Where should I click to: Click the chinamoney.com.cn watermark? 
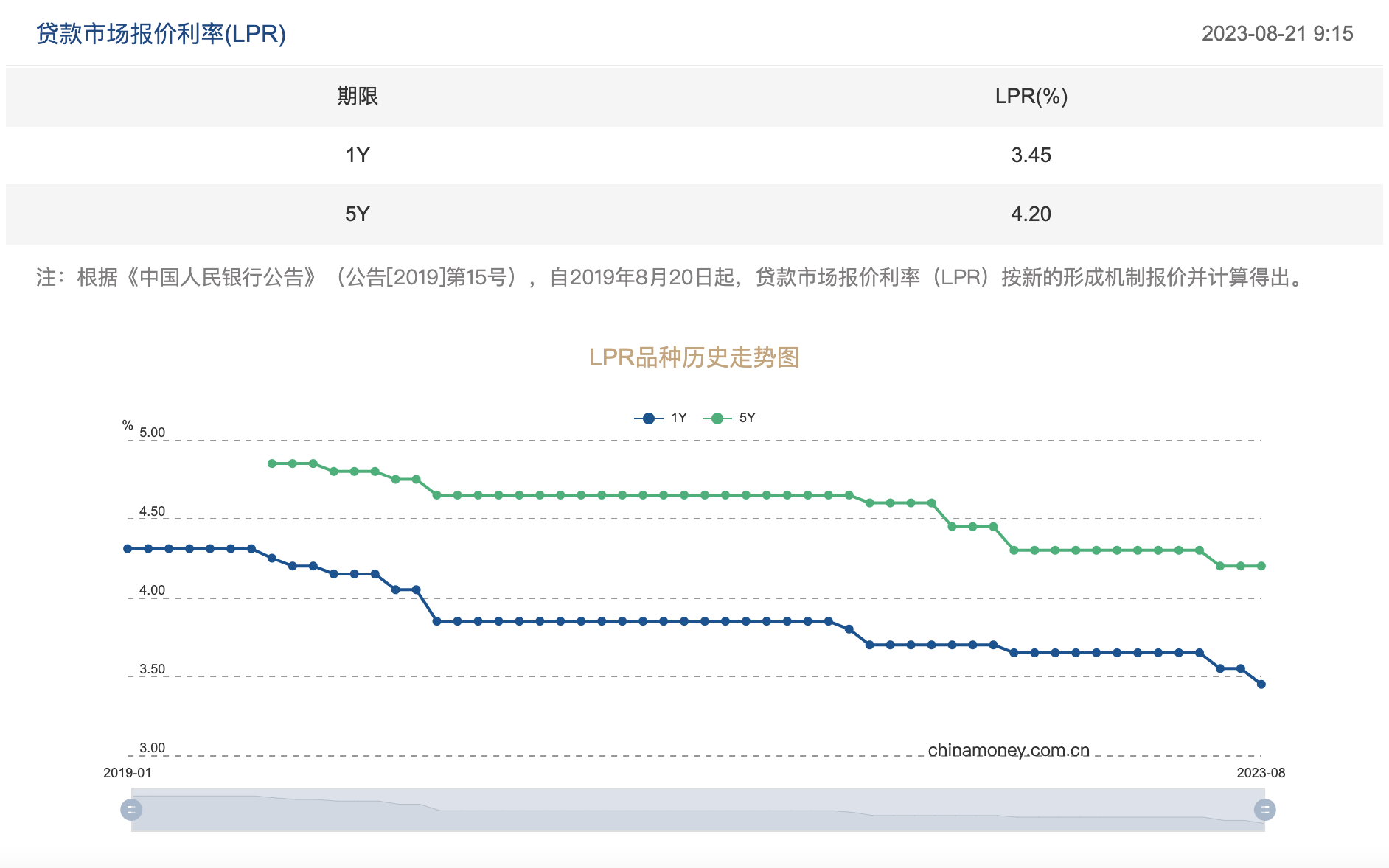tap(1008, 750)
